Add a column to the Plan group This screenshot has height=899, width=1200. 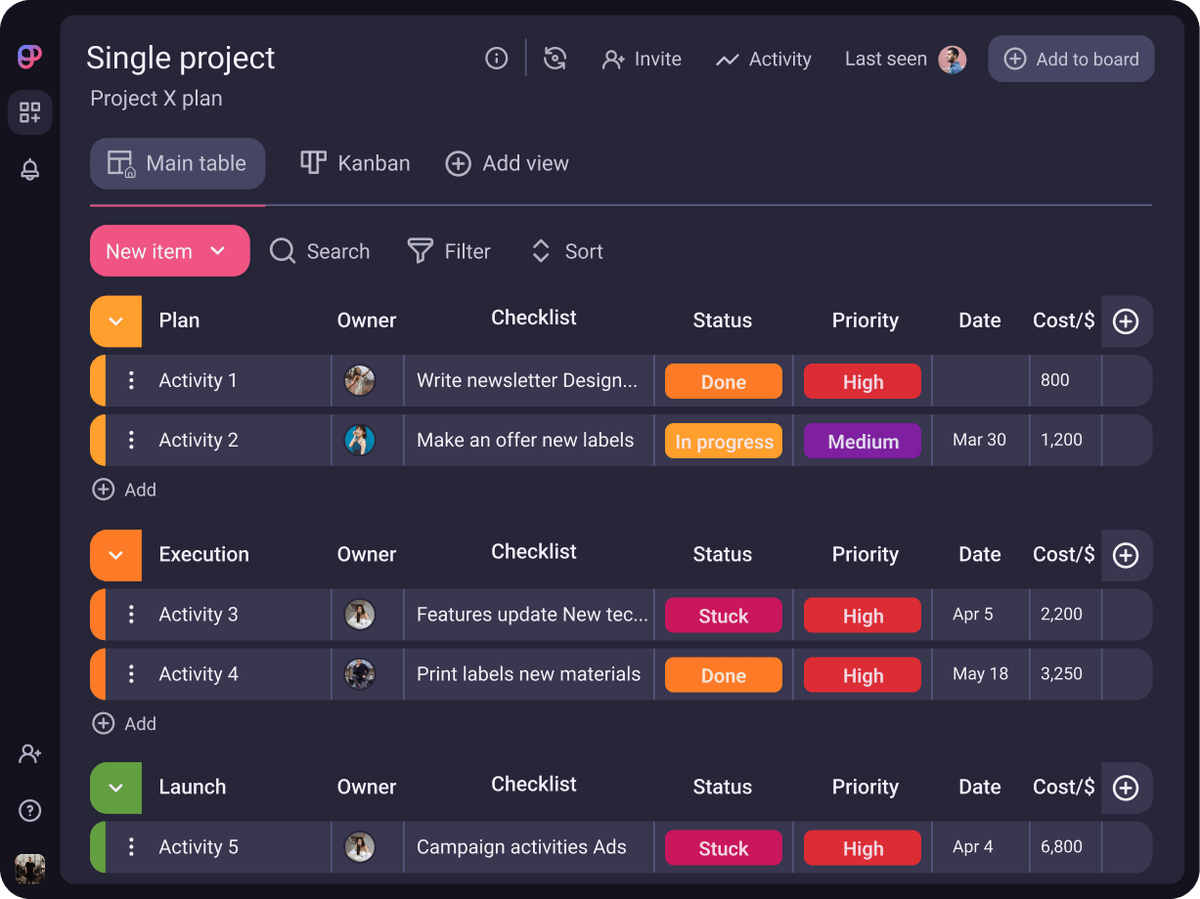click(x=1126, y=321)
